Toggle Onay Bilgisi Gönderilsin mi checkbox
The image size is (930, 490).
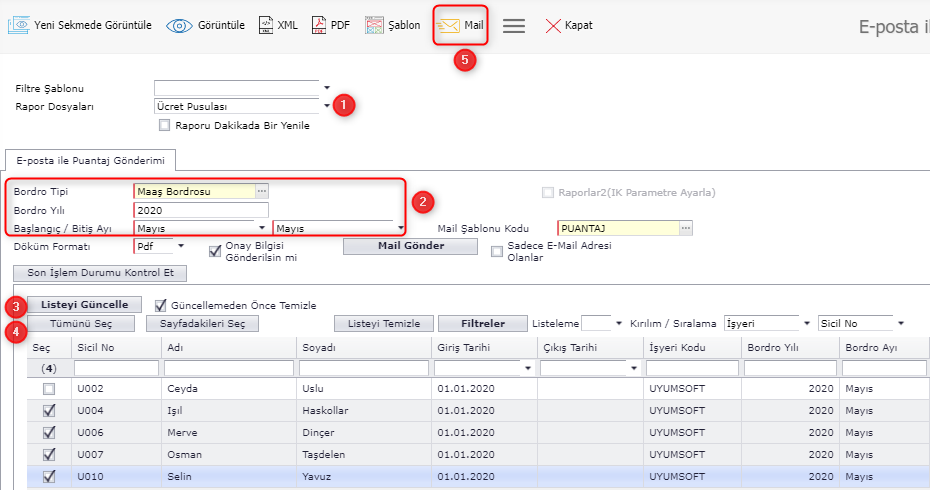click(215, 251)
